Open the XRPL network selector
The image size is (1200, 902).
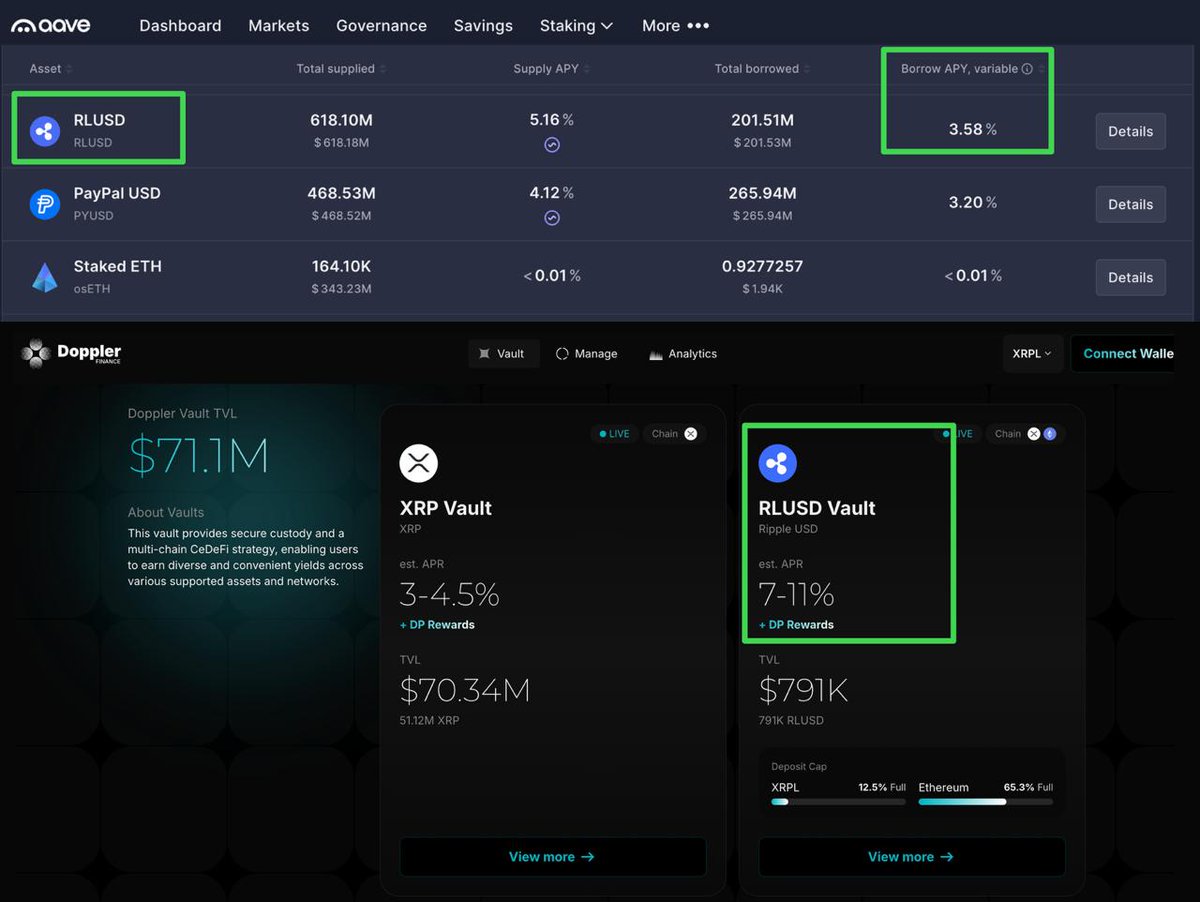(1032, 354)
